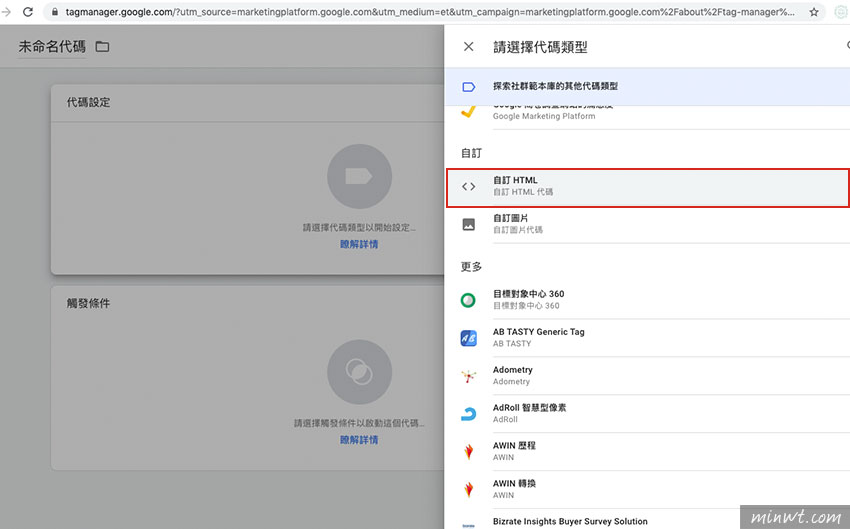The height and width of the screenshot is (529, 850).
Task: Select the 自訂 HTML tag type
Action: (647, 187)
